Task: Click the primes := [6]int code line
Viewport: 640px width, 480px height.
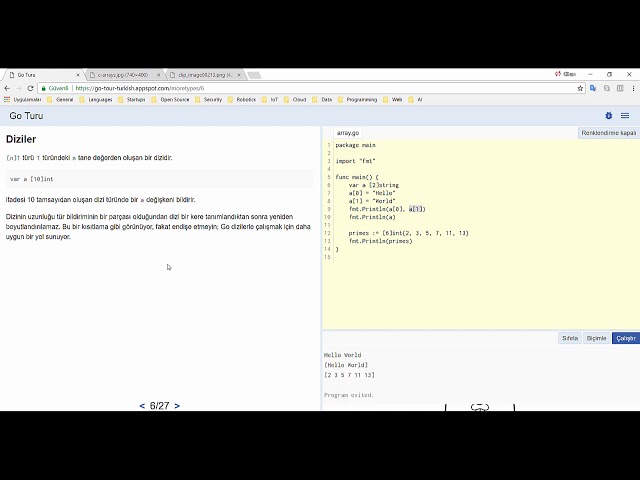Action: (x=408, y=233)
